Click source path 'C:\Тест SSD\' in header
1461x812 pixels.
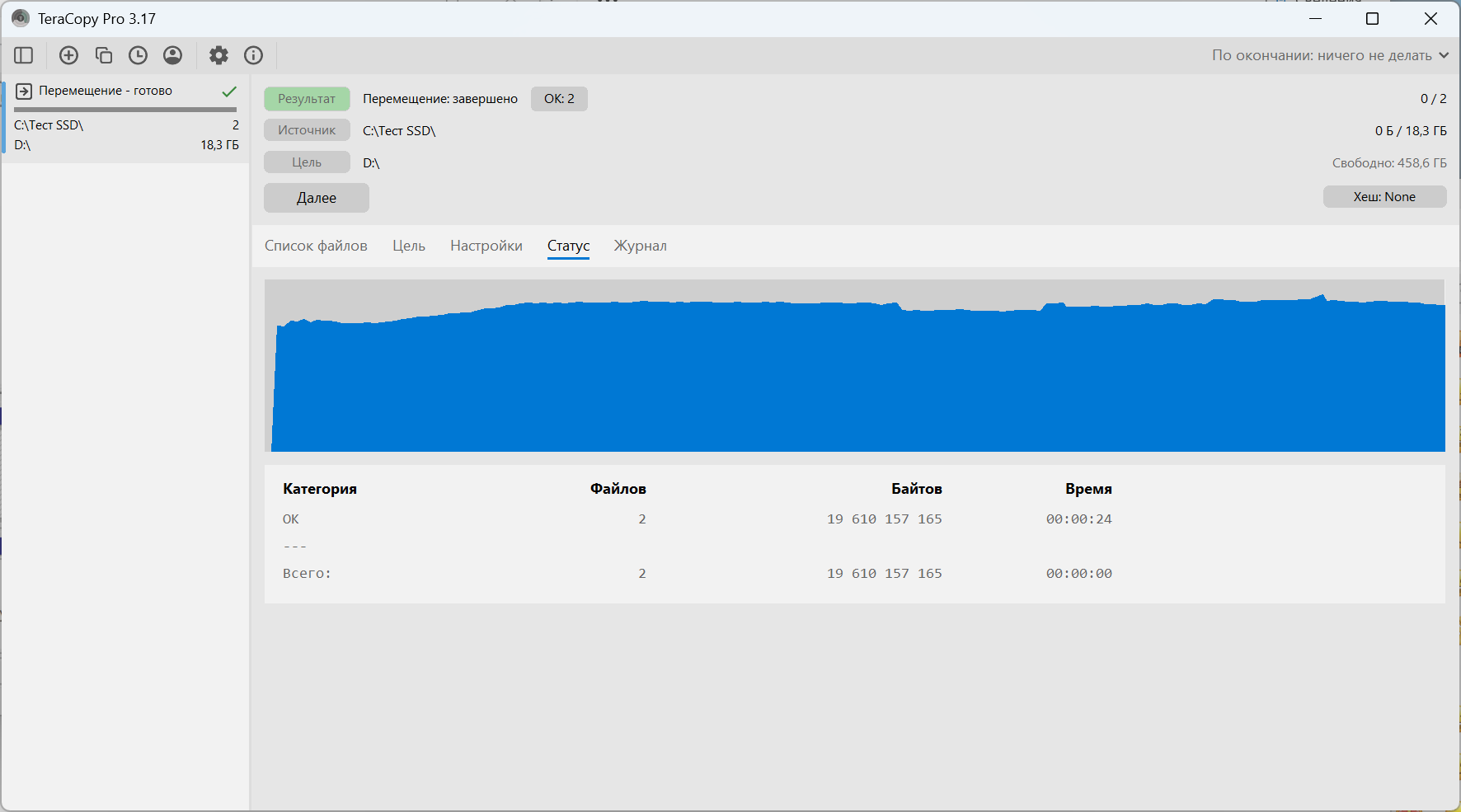[x=399, y=131]
